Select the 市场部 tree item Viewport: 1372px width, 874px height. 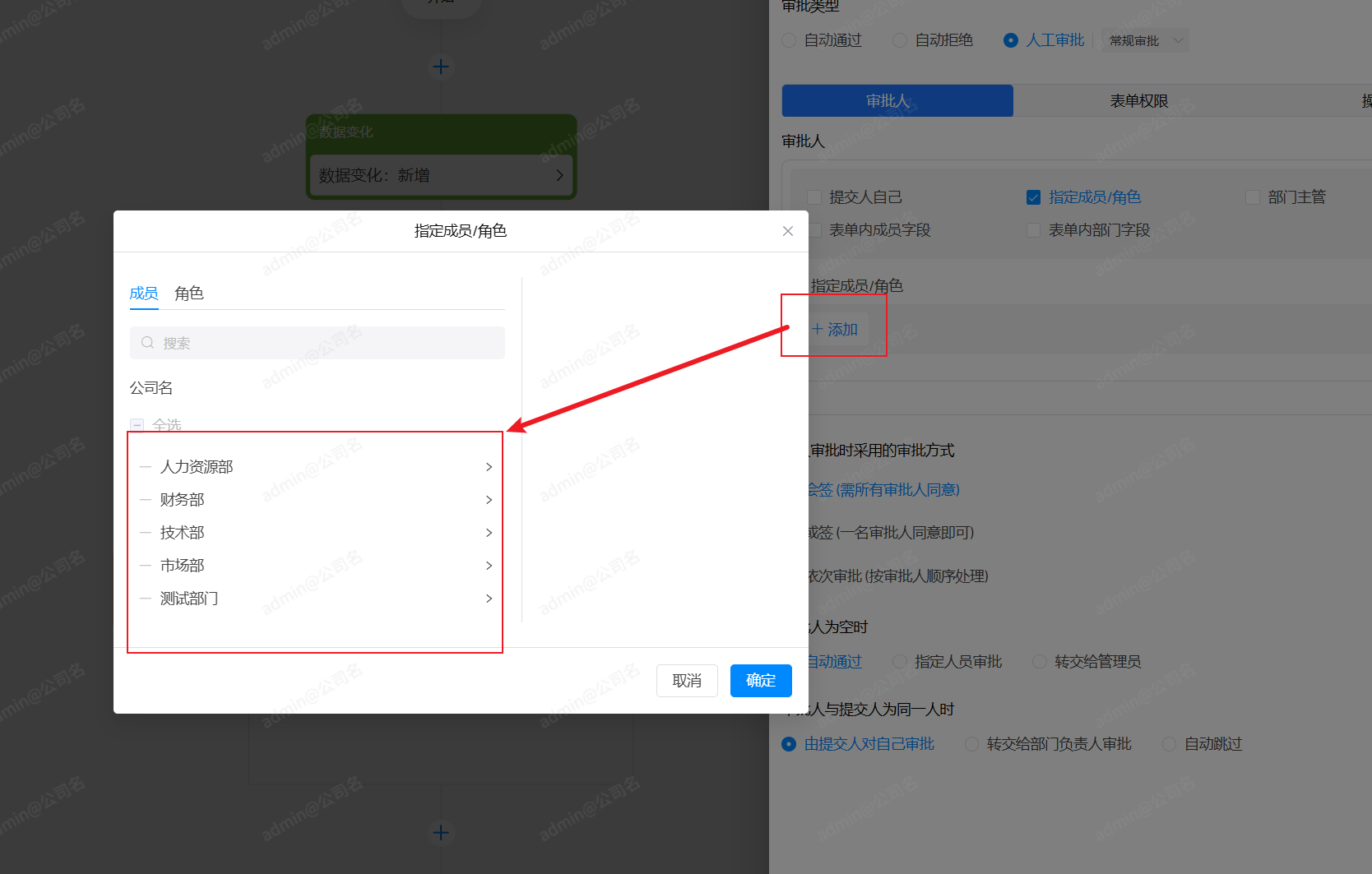[x=183, y=566]
